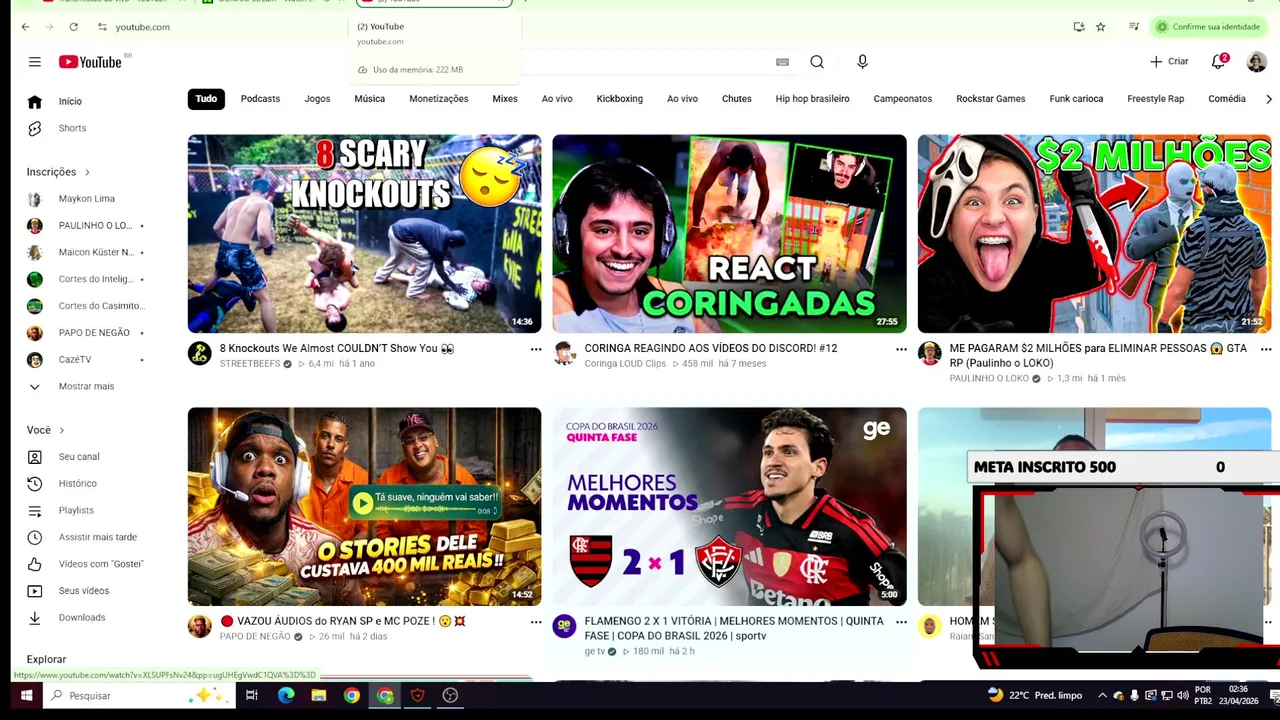Select the Hip hop brasileiro chip
The image size is (1280, 720).
pos(812,99)
